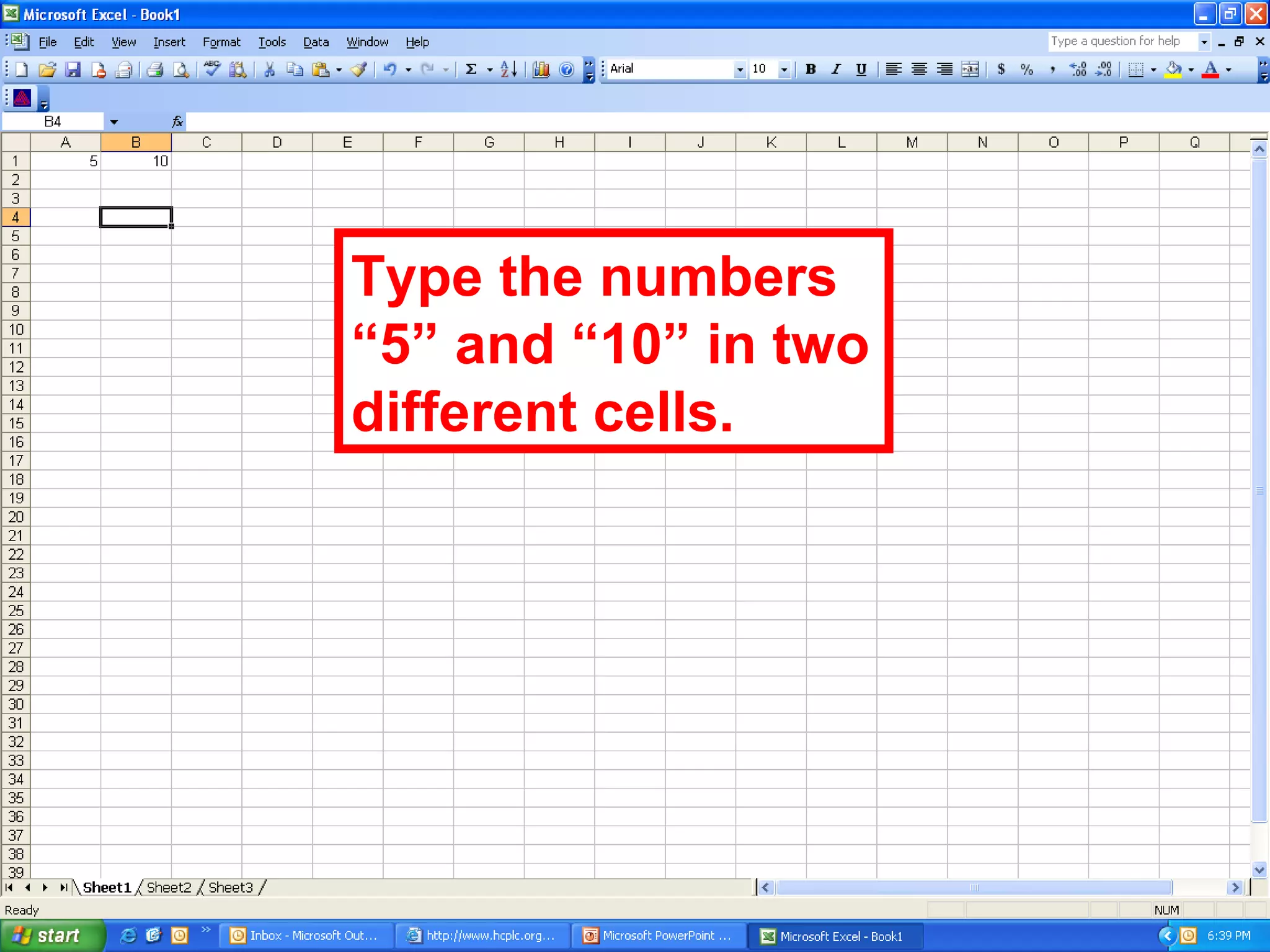Click the Type a question for help box

(x=1123, y=42)
